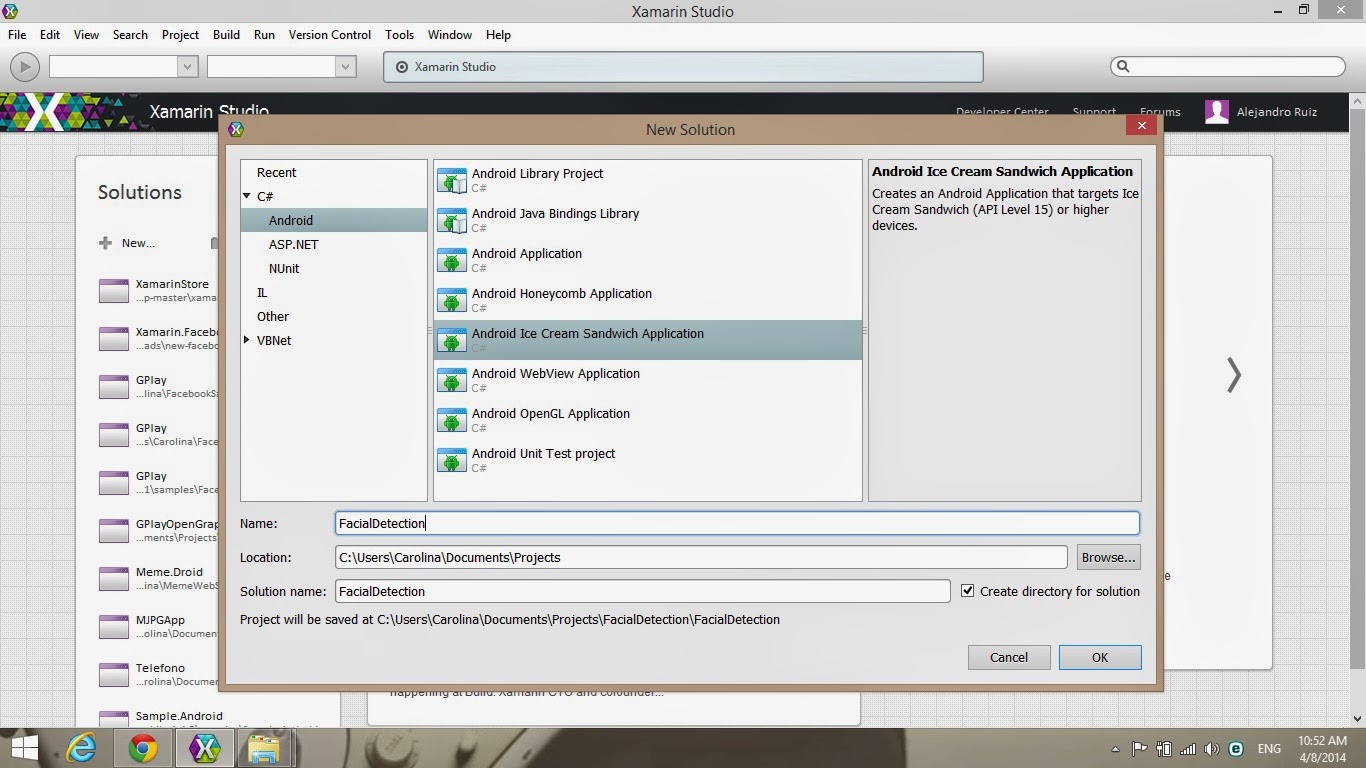Open the Tools menu

pyautogui.click(x=399, y=34)
